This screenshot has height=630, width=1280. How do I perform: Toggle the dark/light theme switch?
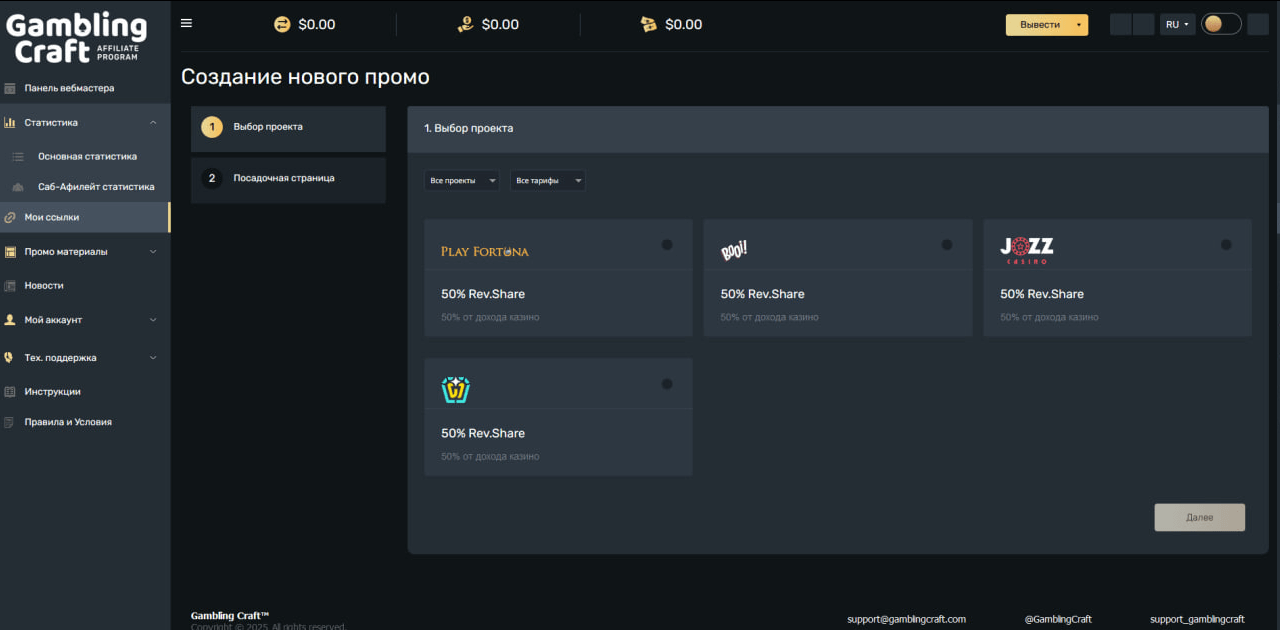[x=1220, y=24]
